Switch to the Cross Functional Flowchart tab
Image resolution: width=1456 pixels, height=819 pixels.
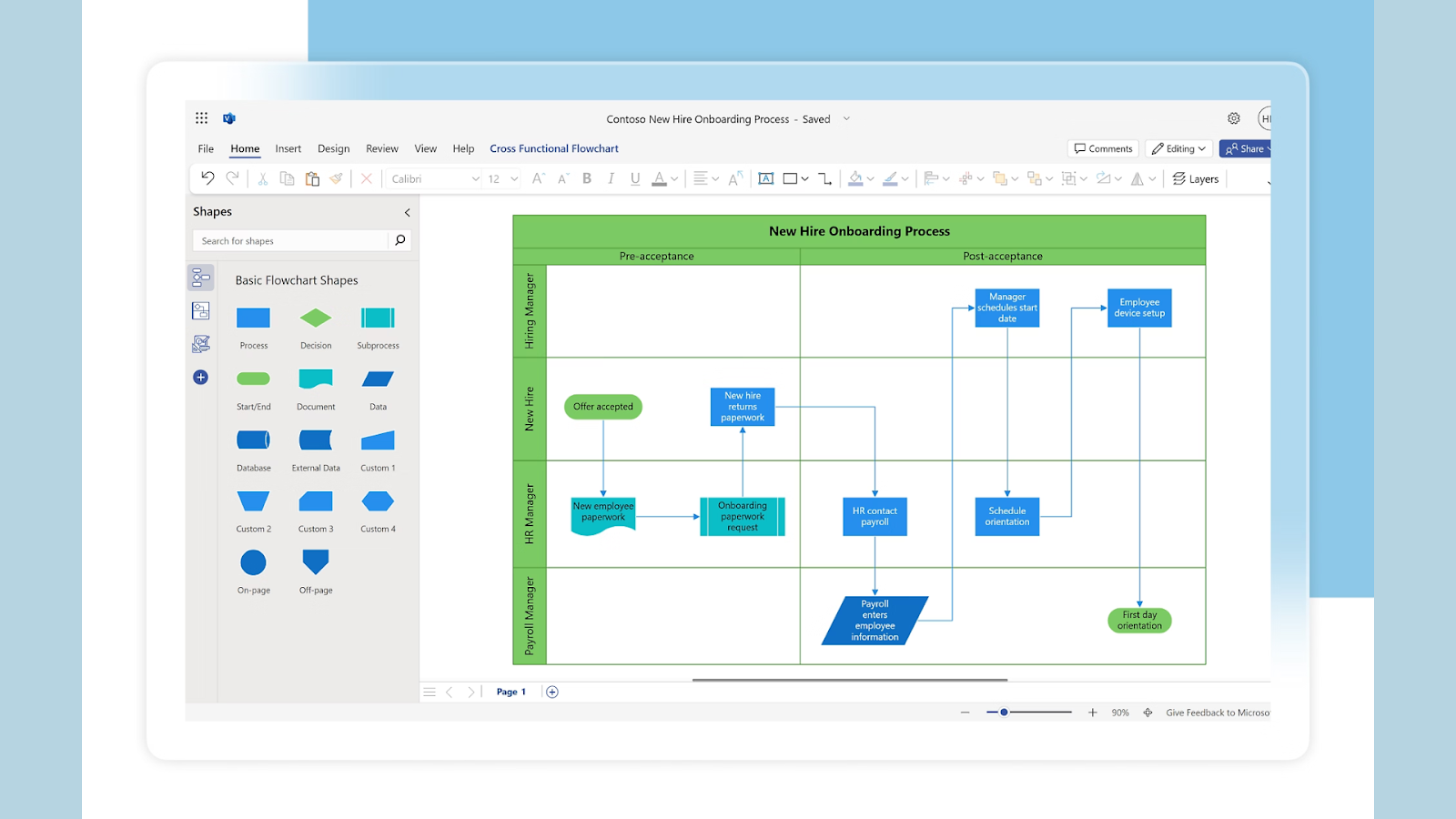[553, 148]
